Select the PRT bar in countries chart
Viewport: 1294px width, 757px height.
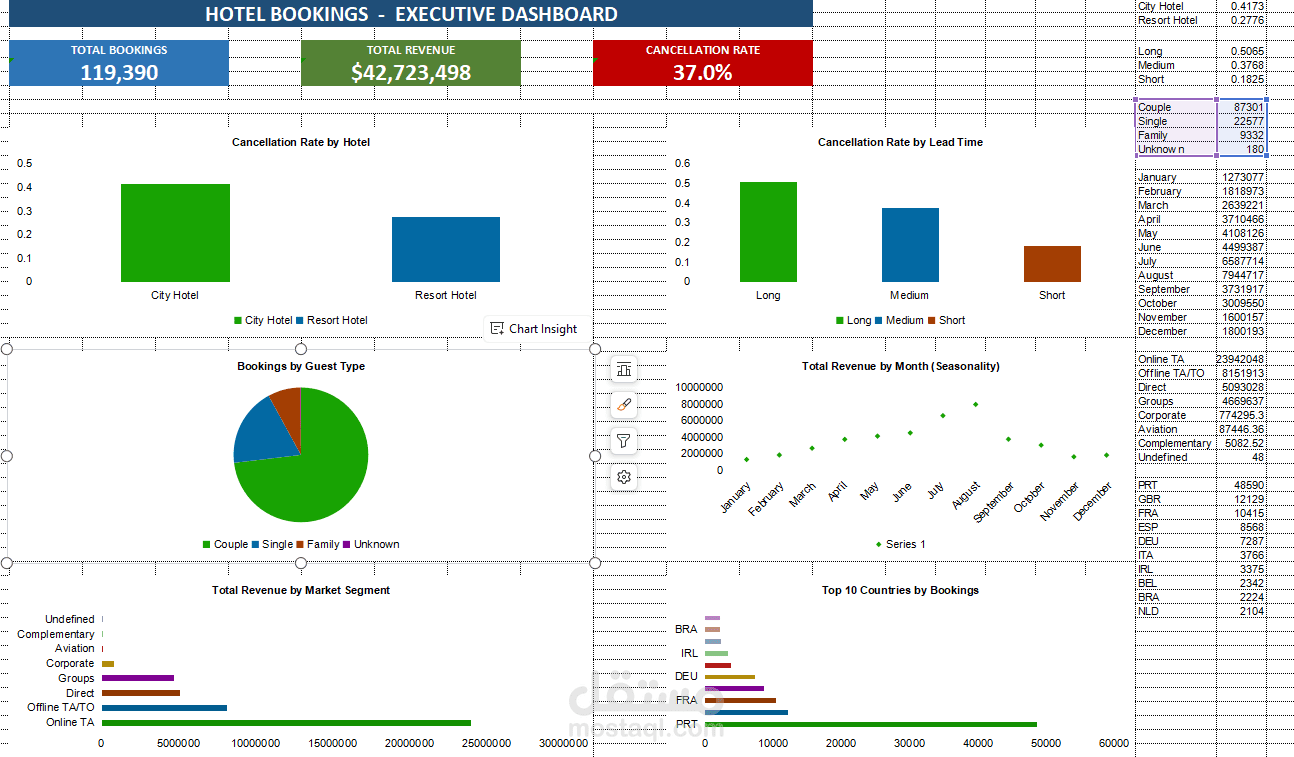tap(871, 724)
